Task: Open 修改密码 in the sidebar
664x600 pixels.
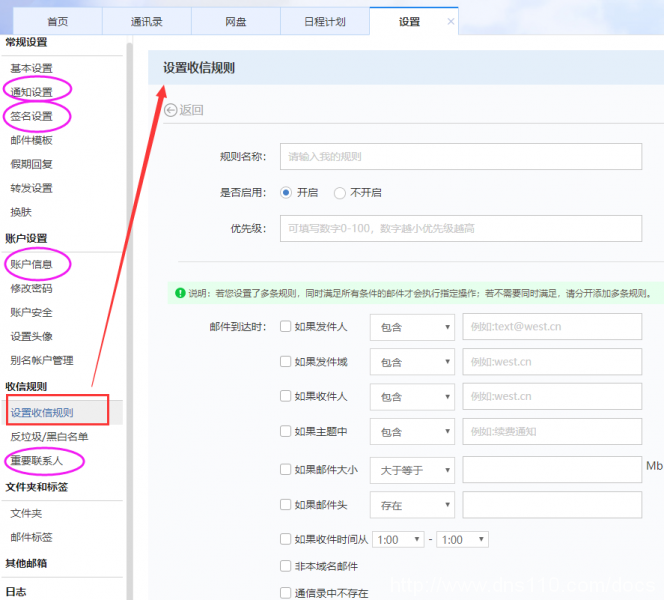Action: (31, 288)
